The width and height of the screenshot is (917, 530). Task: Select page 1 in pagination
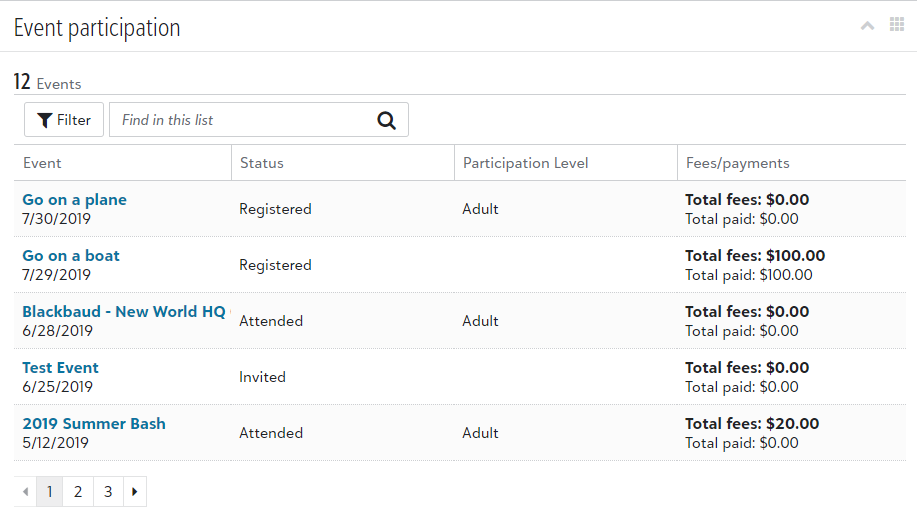pyautogui.click(x=50, y=491)
